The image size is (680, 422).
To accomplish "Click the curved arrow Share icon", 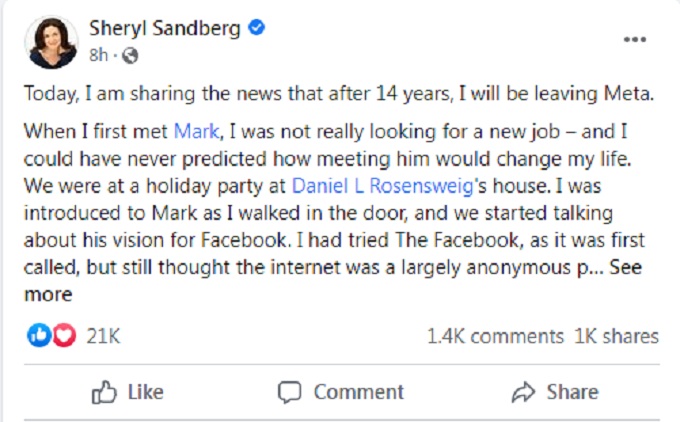I will coord(523,392).
